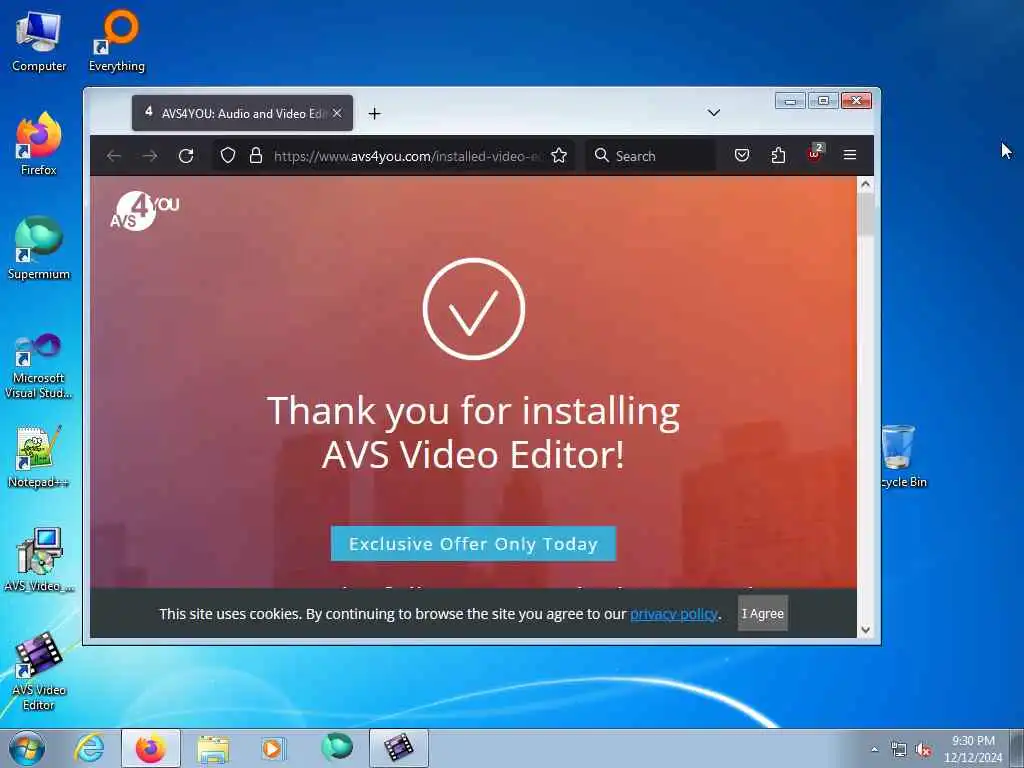This screenshot has width=1024, height=768.
Task: Open the Extensions puzzle icon
Action: click(778, 155)
